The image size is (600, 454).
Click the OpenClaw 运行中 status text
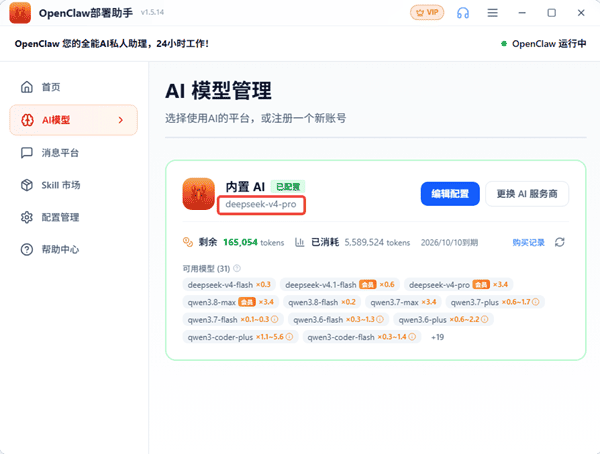click(x=549, y=44)
